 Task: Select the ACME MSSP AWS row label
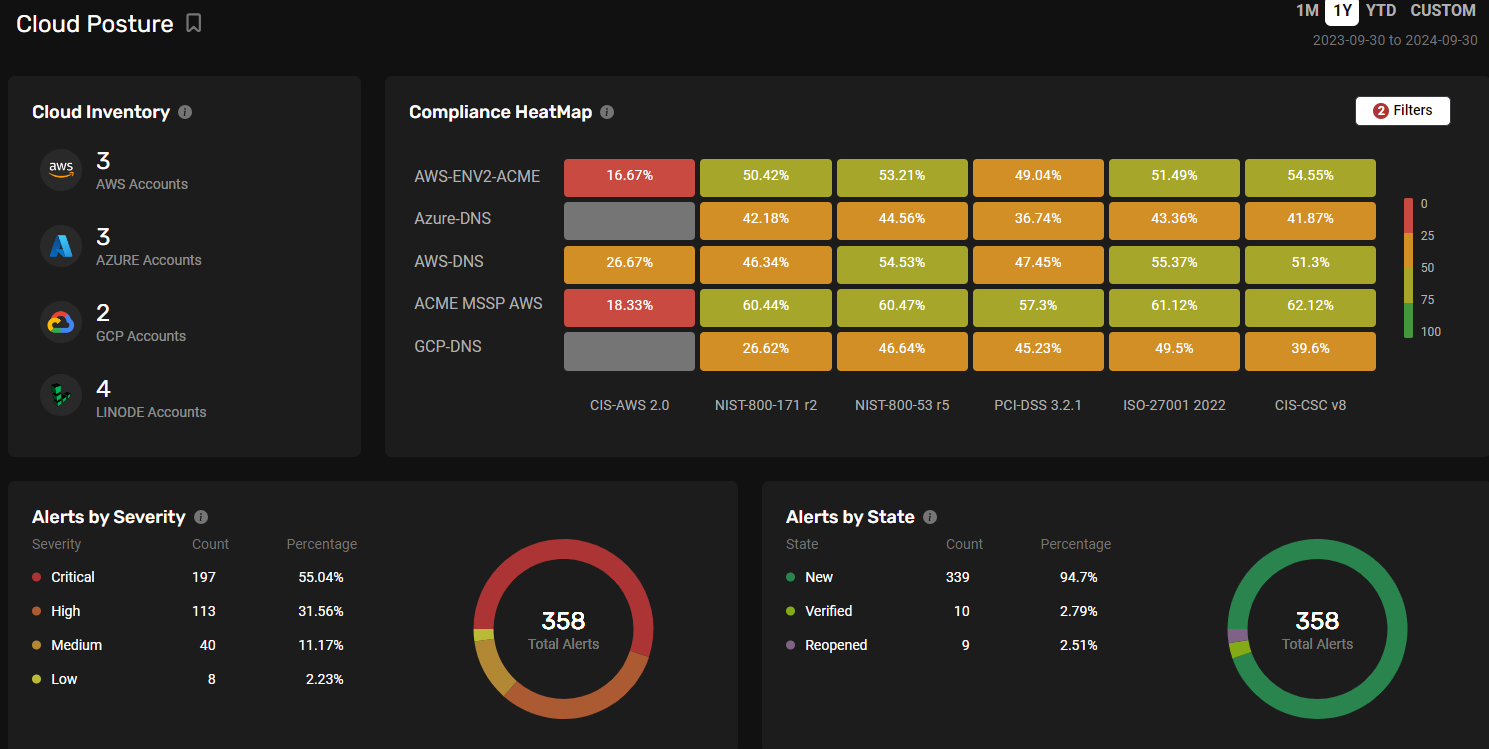(x=478, y=303)
